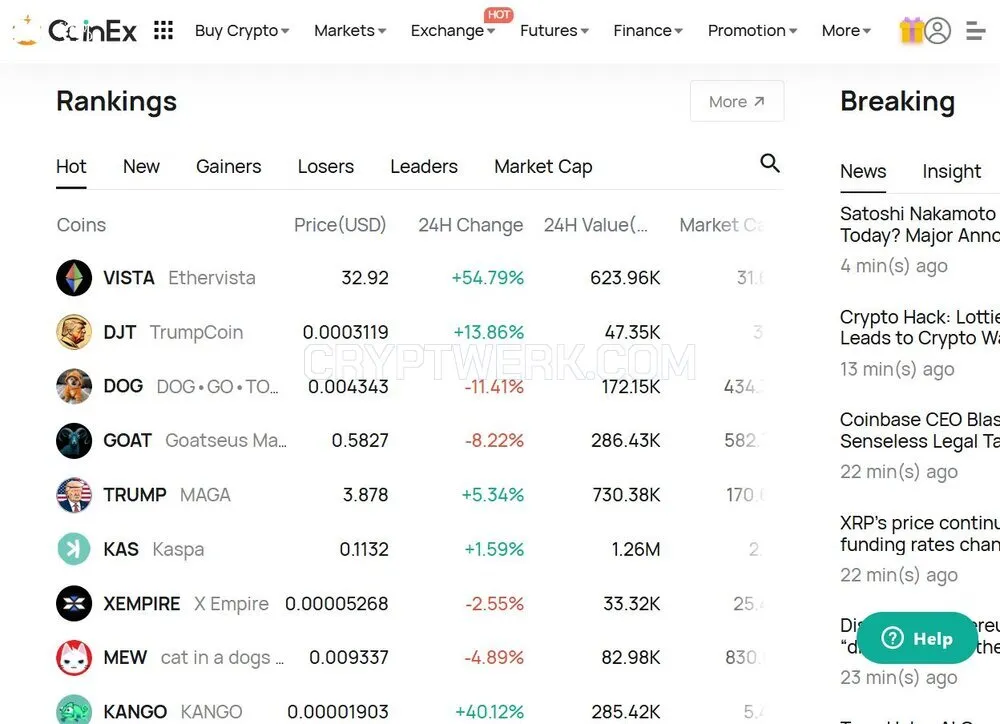Click XEMPIRE price 0.00005268
Viewport: 1000px width, 724px height.
pyautogui.click(x=337, y=603)
